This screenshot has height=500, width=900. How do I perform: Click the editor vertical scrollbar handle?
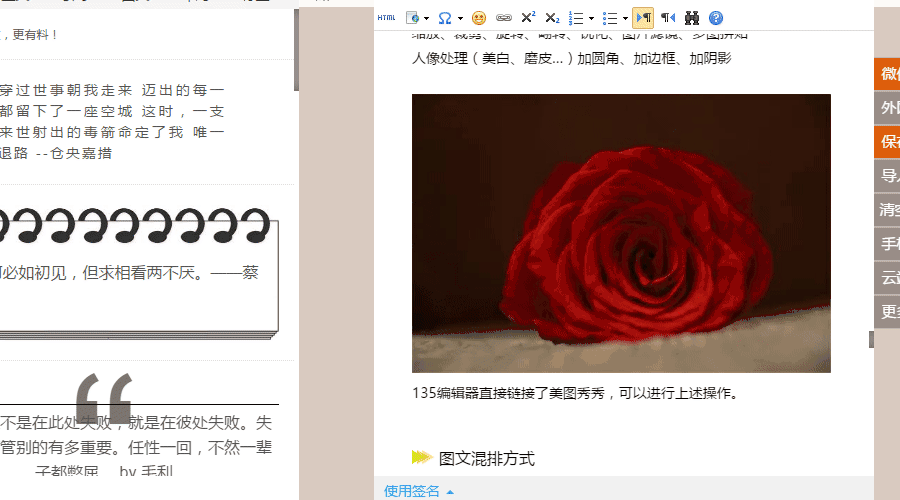coord(871,339)
